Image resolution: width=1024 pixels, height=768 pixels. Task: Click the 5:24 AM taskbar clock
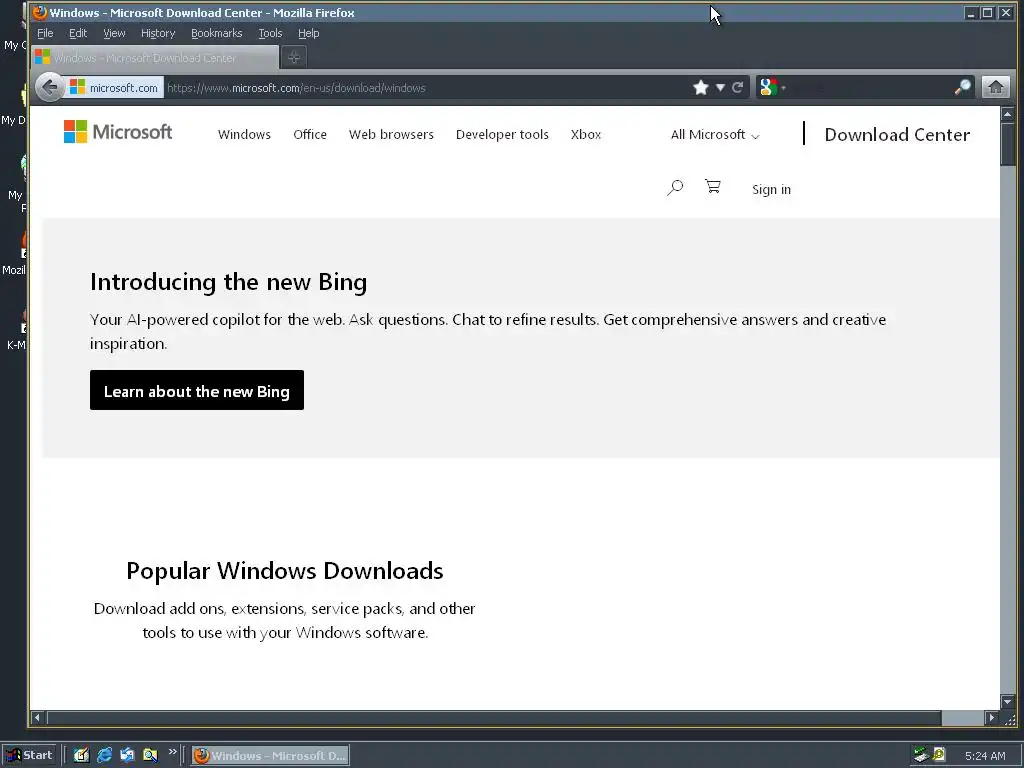(x=985, y=756)
